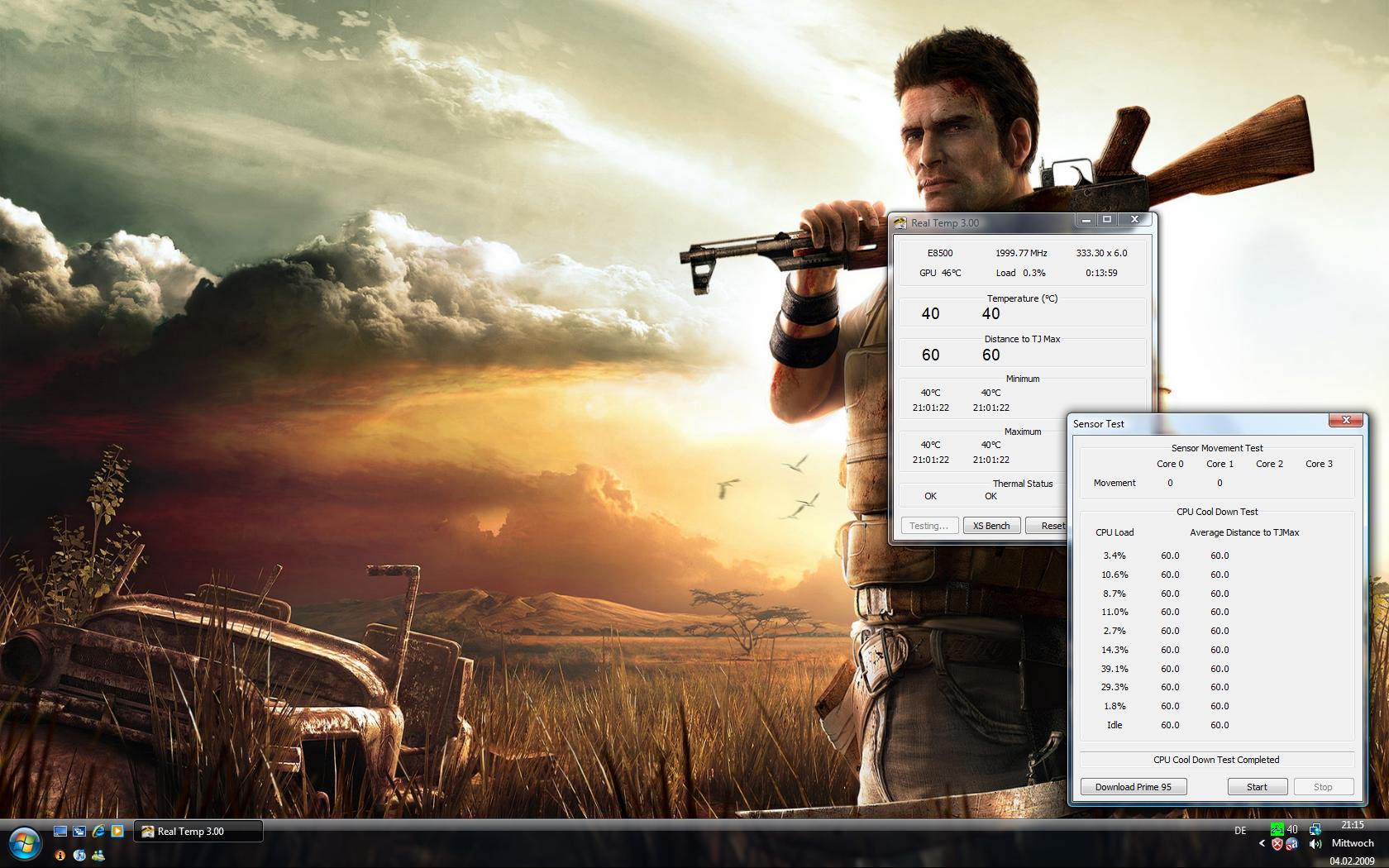Launch iTunes from quick launch
Screen dimensions: 1389x868
(79, 856)
